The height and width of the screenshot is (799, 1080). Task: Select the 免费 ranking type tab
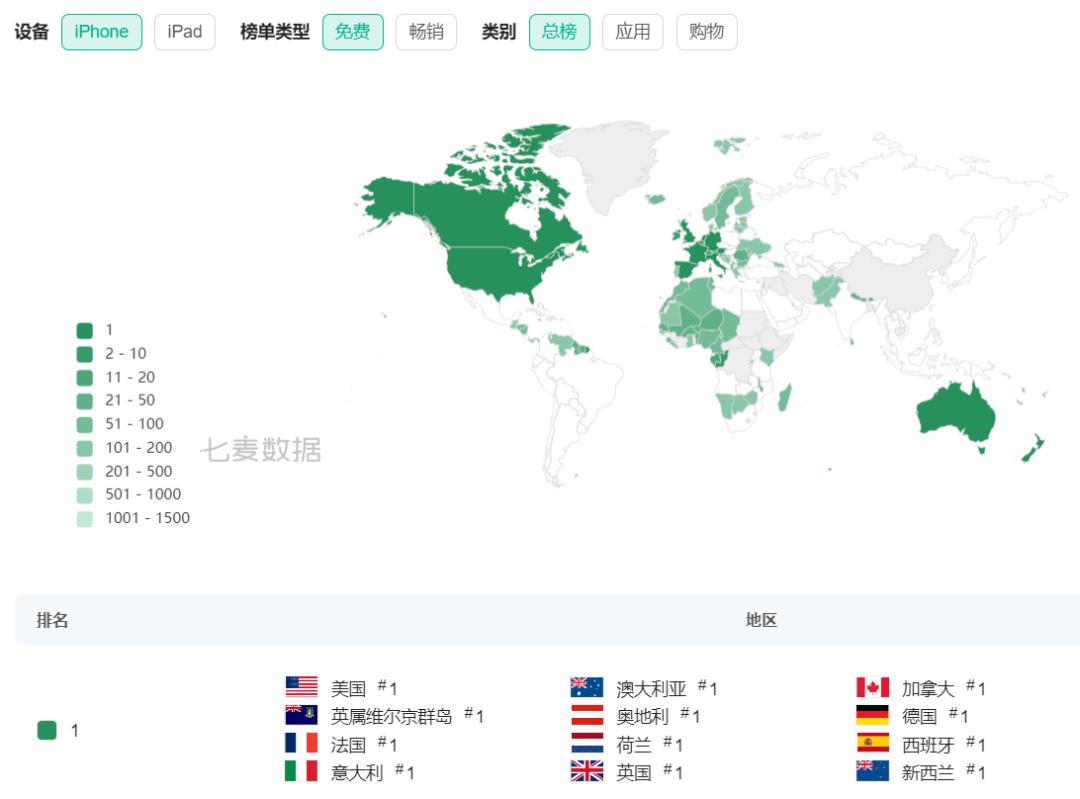click(x=353, y=31)
